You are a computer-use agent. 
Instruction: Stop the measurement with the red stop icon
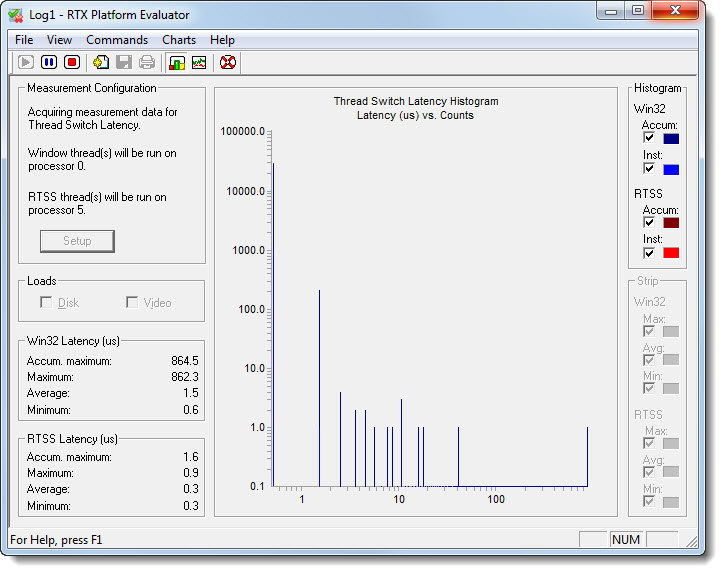[72, 62]
